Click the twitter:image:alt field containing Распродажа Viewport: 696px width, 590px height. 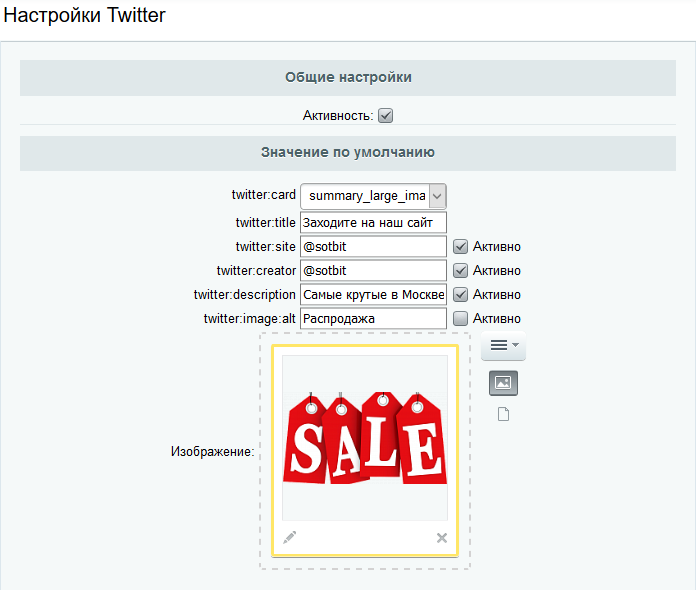(373, 318)
